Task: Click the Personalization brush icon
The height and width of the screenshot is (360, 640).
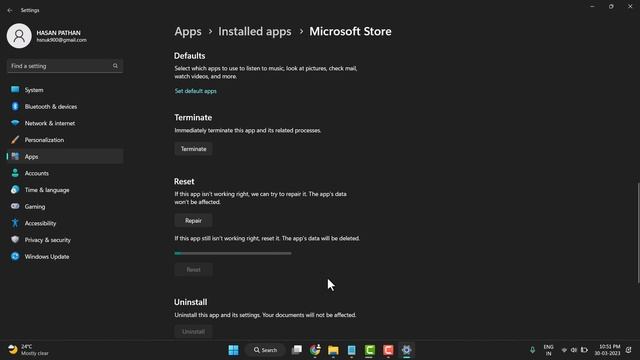Action: coord(15,140)
